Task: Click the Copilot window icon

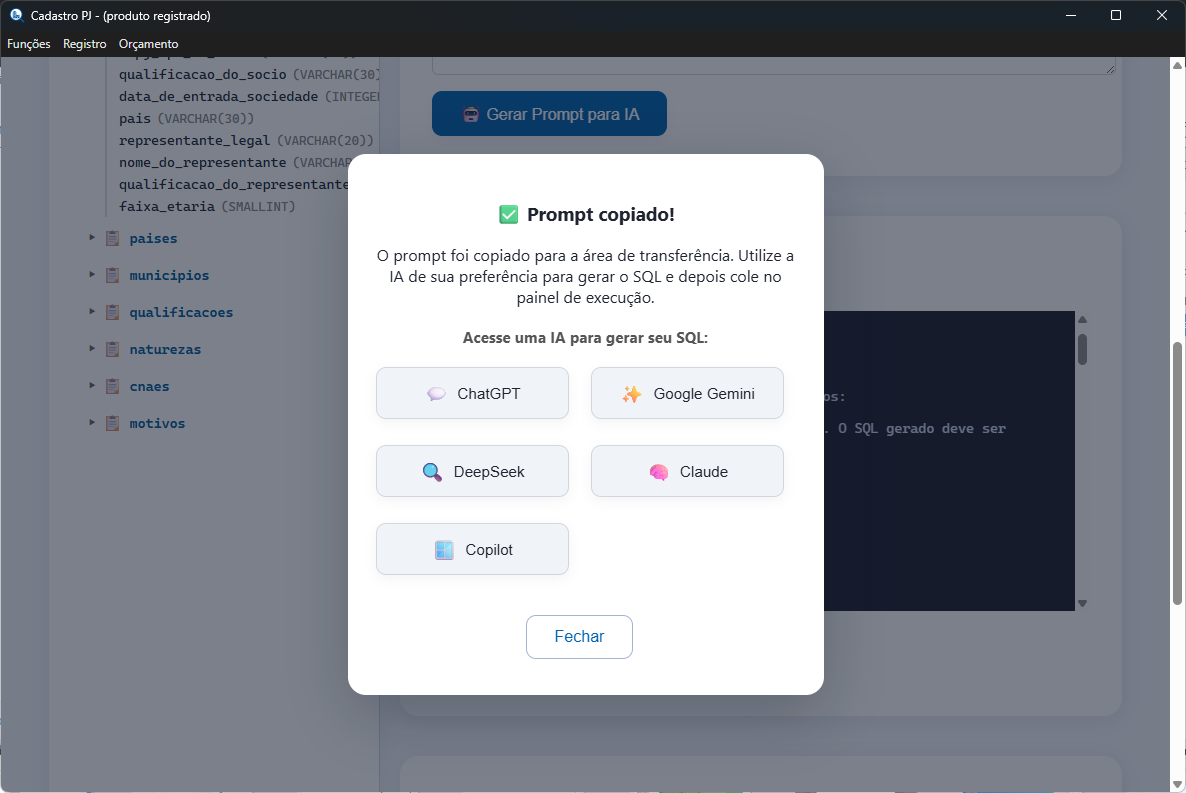Action: click(444, 550)
